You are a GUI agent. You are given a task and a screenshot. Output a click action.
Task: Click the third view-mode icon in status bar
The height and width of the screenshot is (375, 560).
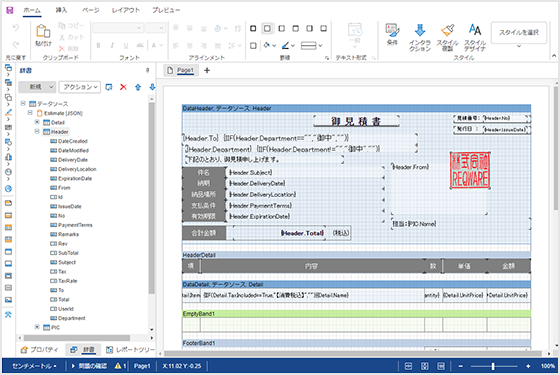coord(441,366)
